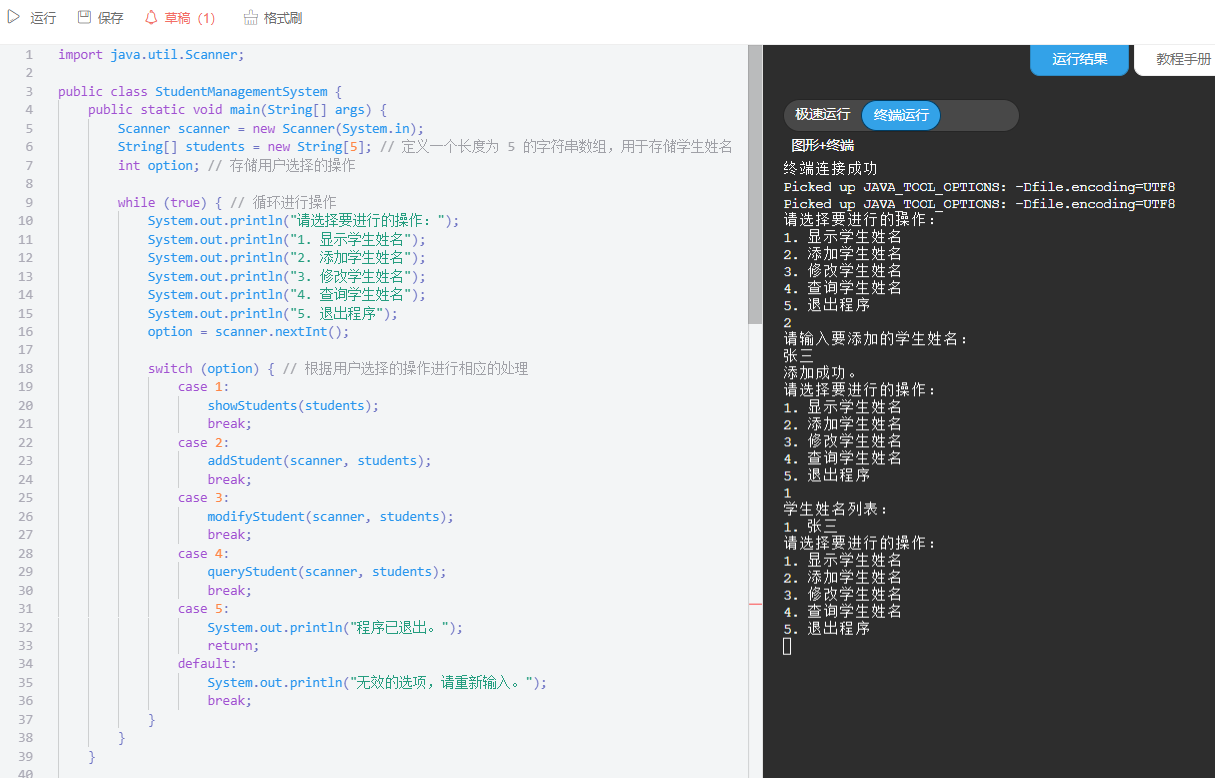This screenshot has height=778, width=1215.
Task: Click 'return;' statement in code
Action: [234, 645]
